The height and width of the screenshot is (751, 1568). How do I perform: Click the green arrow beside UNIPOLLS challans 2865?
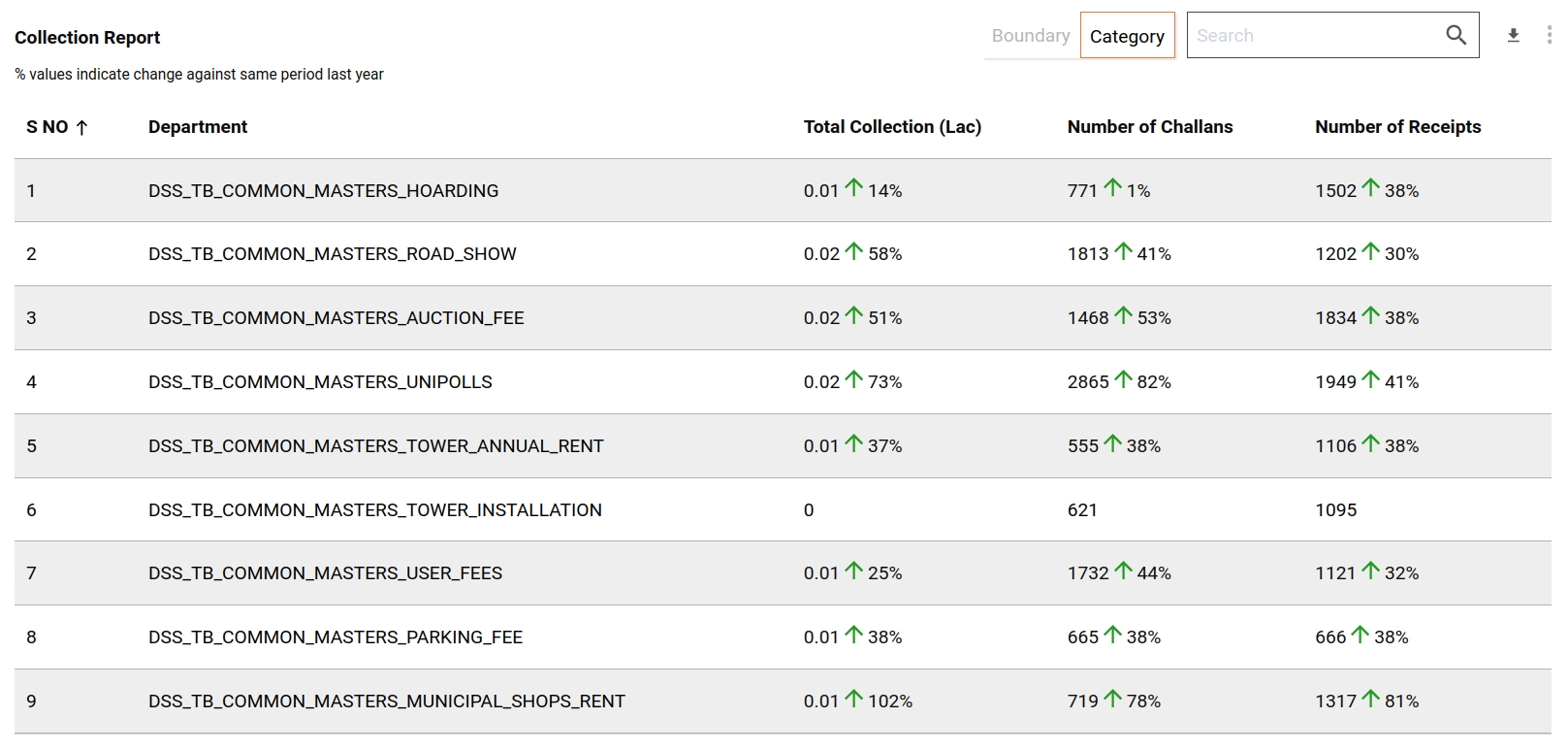click(1123, 379)
